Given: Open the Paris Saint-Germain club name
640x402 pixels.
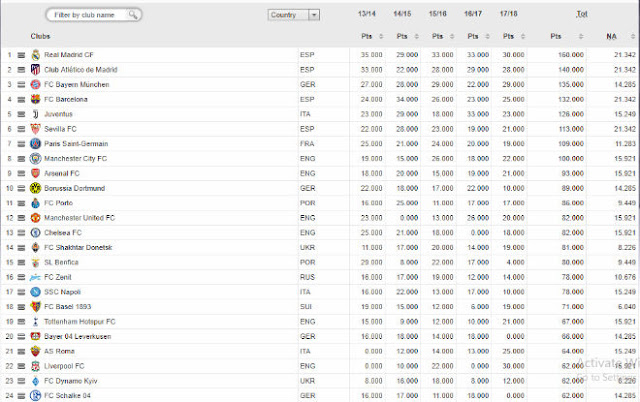Looking at the screenshot, I should coord(76,144).
